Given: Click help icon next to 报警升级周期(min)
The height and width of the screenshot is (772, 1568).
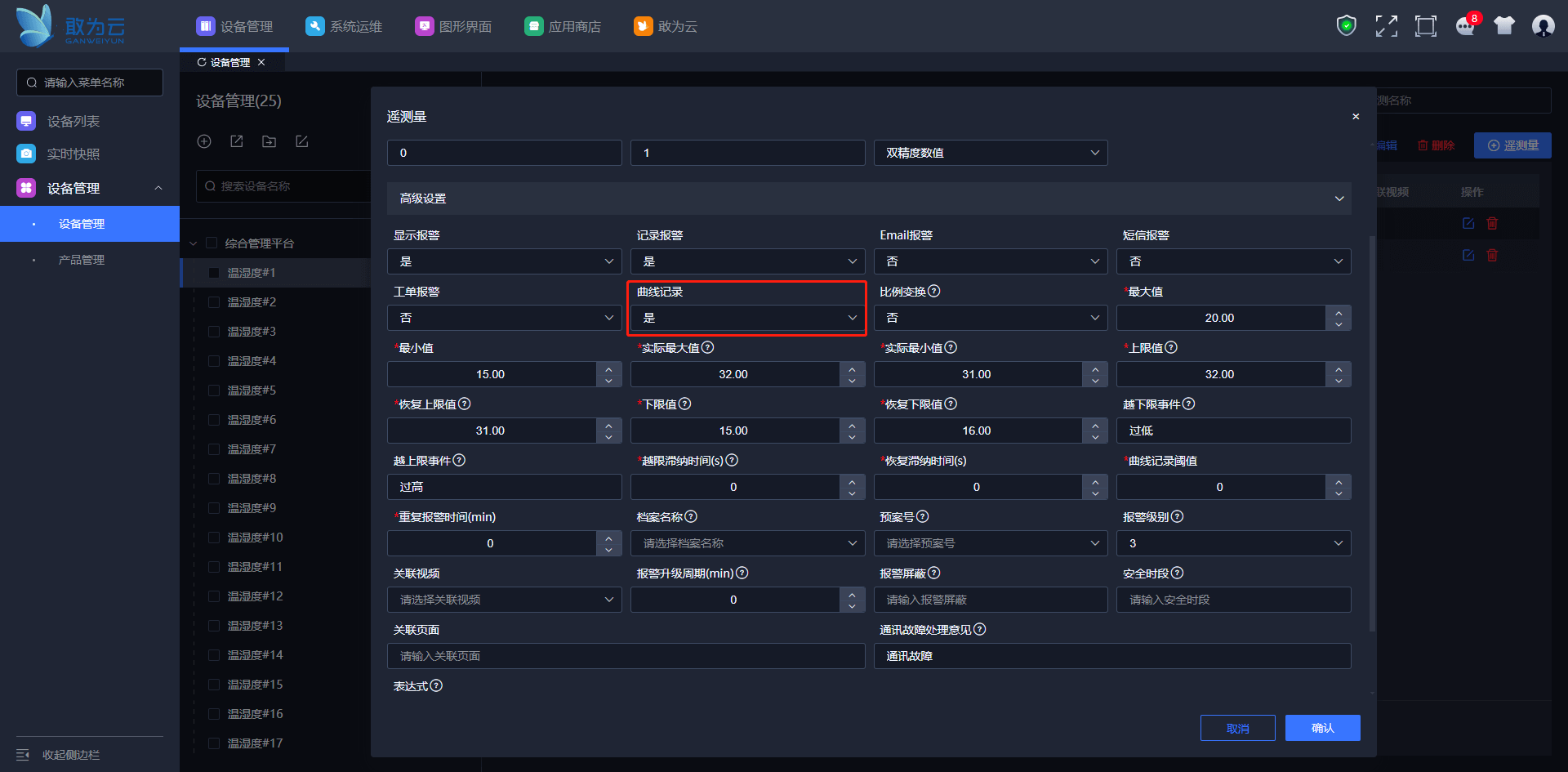Looking at the screenshot, I should [x=742, y=573].
